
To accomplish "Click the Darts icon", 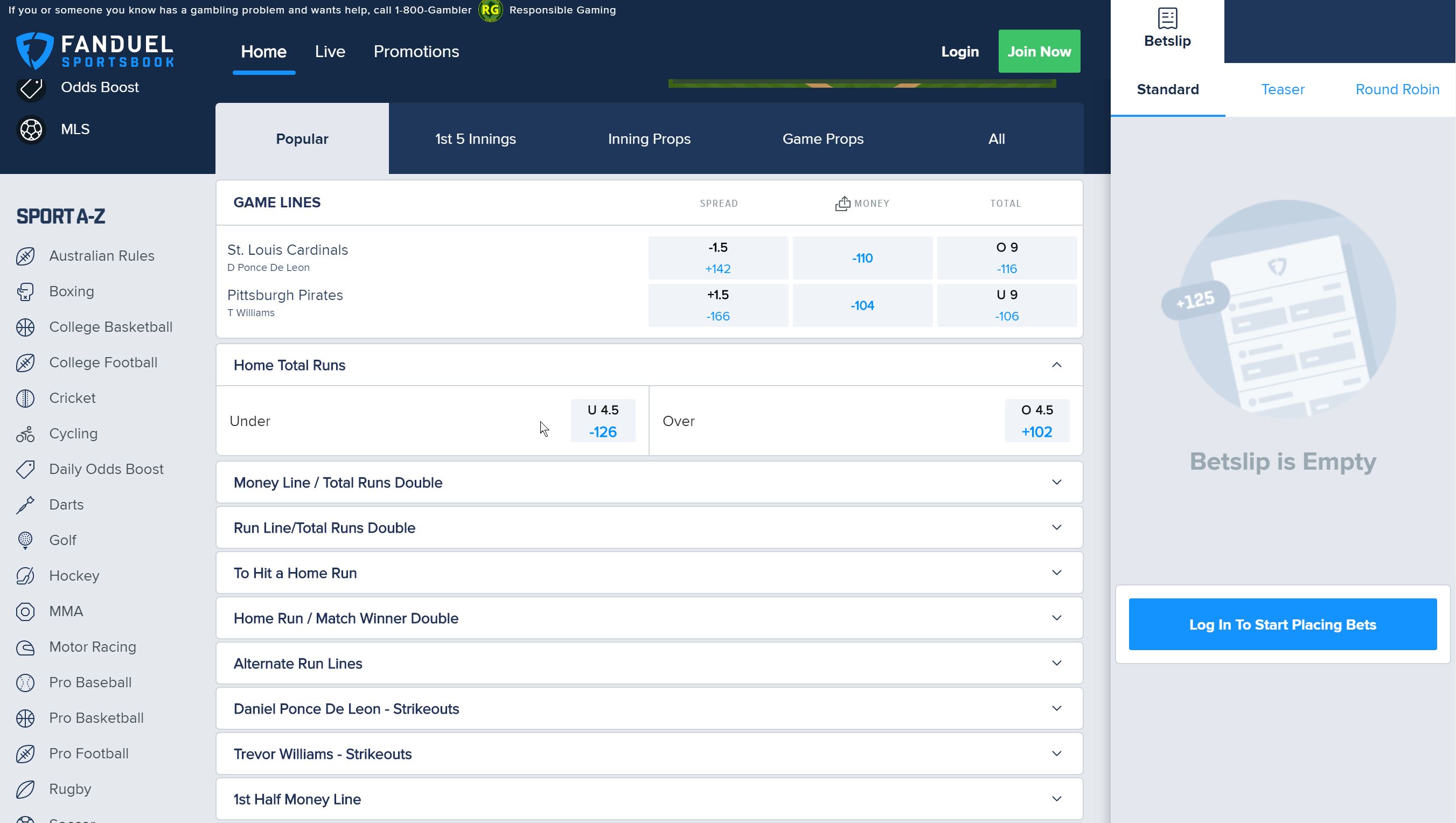I will click(25, 505).
